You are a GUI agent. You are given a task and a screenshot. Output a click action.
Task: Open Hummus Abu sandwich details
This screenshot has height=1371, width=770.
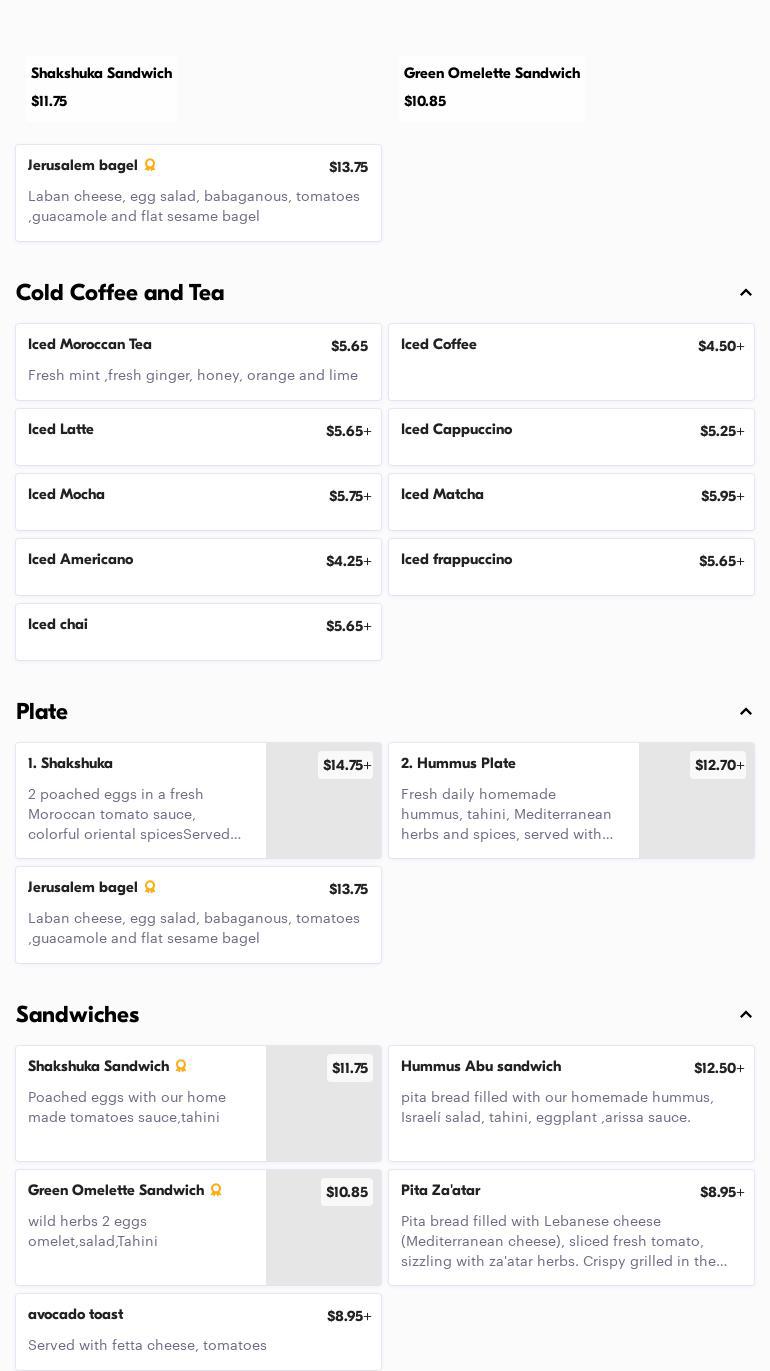tap(571, 1102)
